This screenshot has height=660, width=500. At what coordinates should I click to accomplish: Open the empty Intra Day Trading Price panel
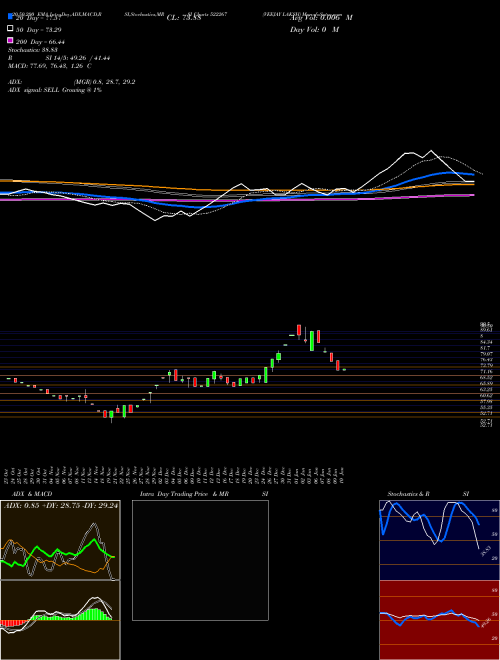coord(200,560)
